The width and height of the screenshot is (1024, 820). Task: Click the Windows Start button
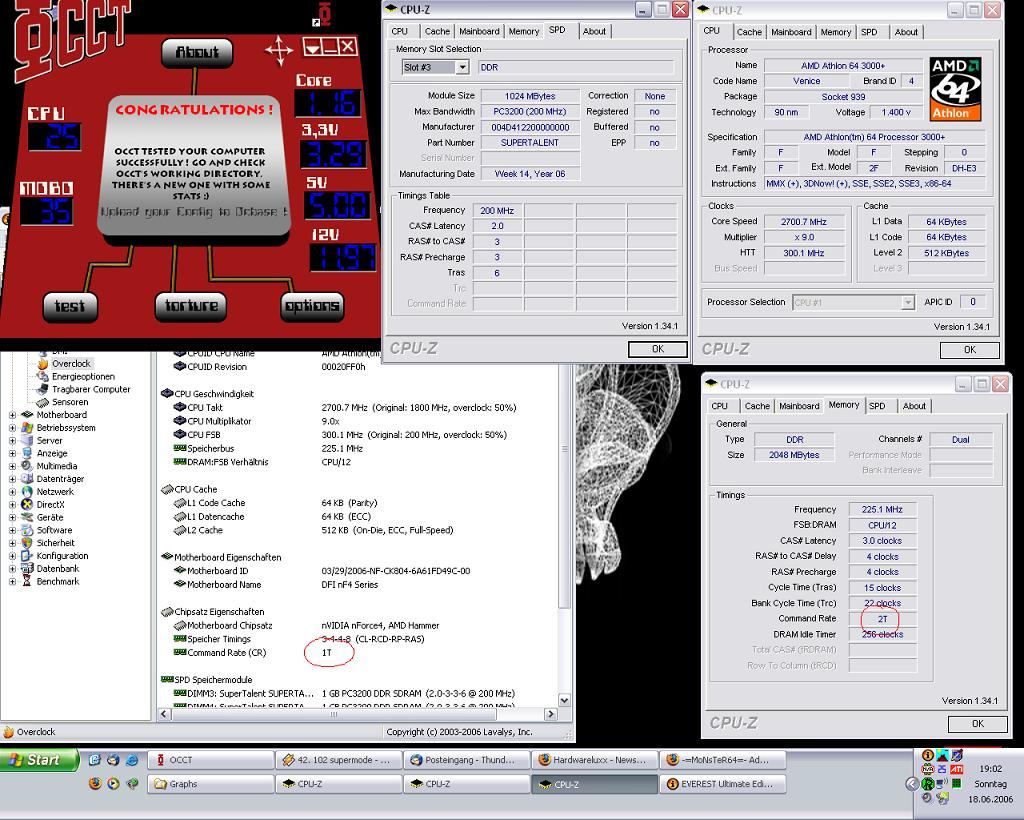click(39, 759)
